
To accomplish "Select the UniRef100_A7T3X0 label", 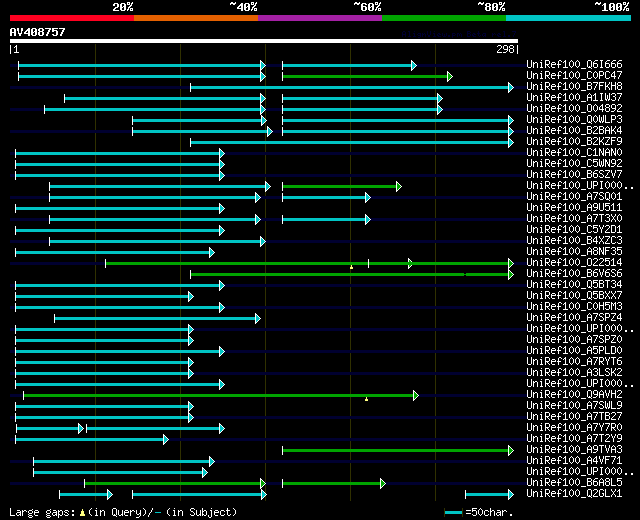I will [574, 219].
